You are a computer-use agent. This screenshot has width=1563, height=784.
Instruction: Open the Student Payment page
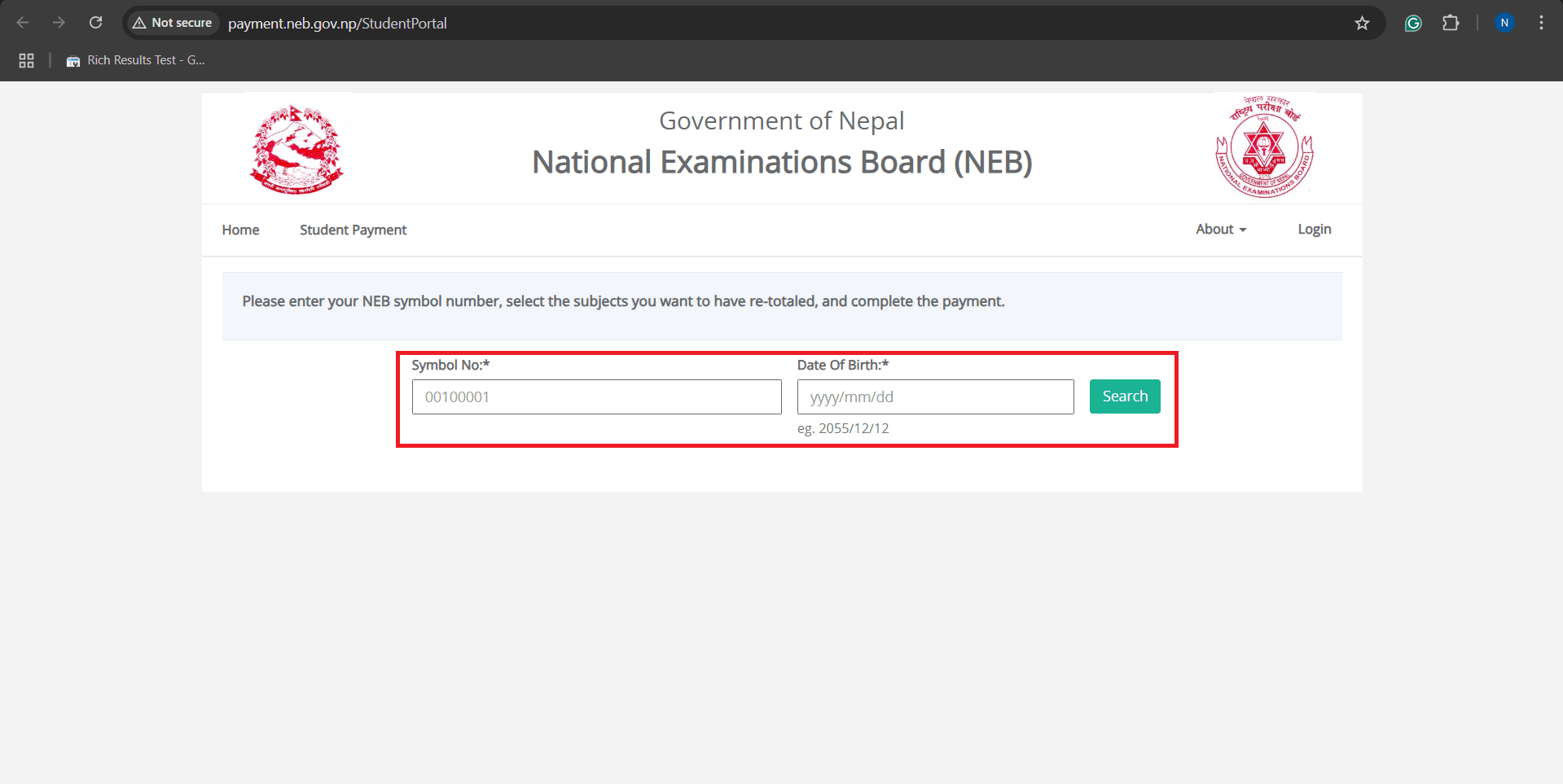(353, 230)
